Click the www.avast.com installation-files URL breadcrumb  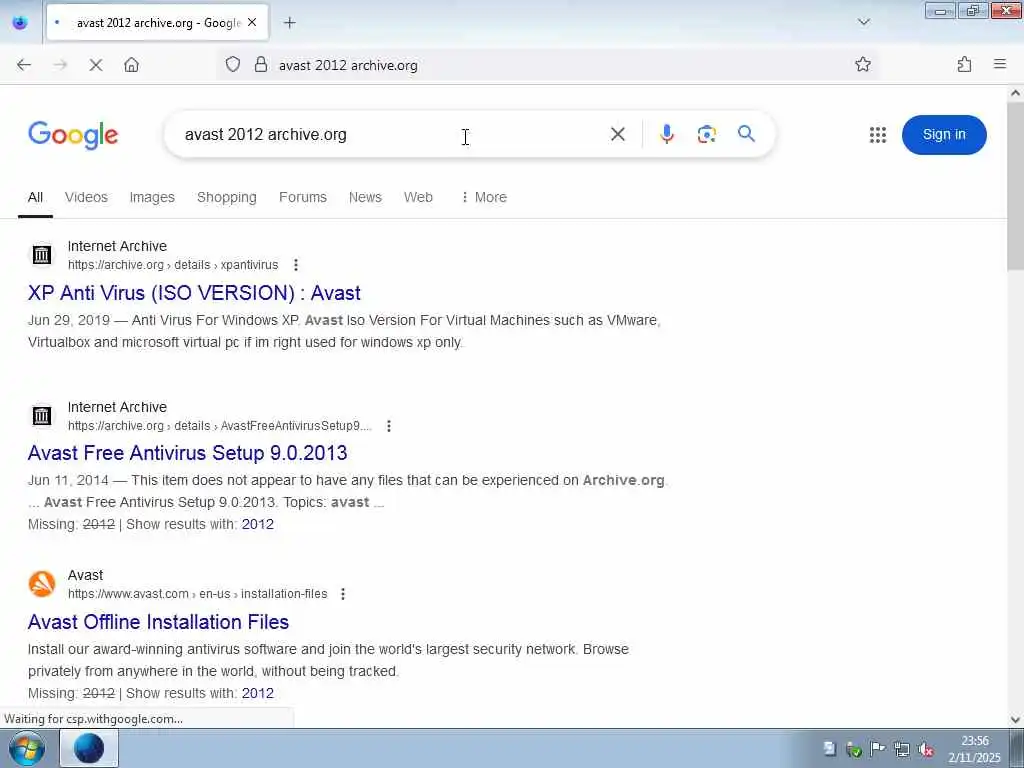[x=197, y=594]
